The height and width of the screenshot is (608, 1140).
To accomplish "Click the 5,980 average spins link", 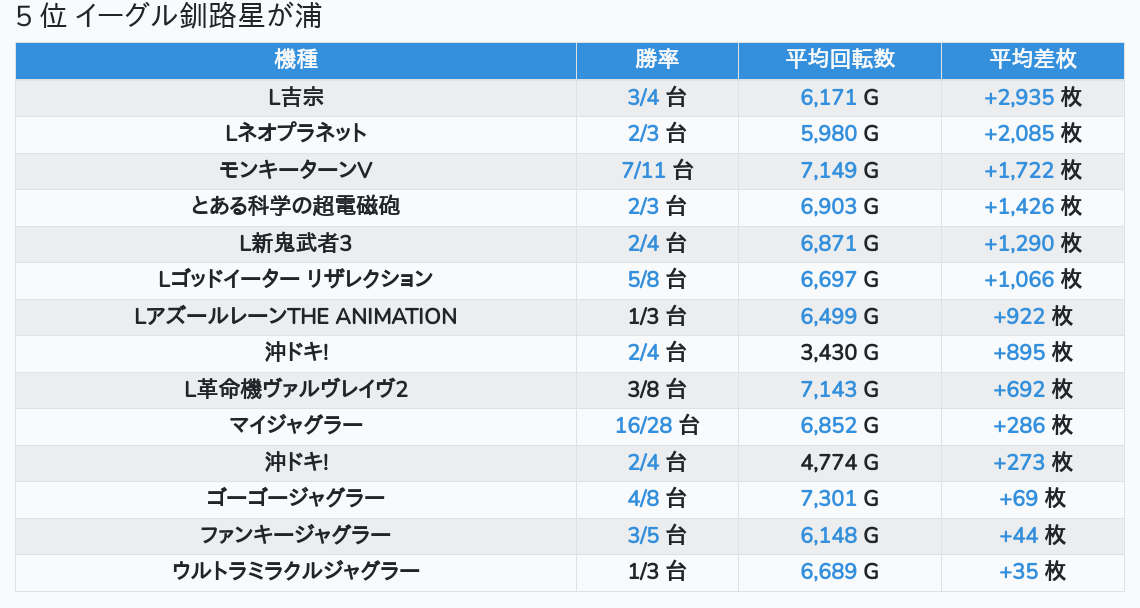I will coord(828,133).
